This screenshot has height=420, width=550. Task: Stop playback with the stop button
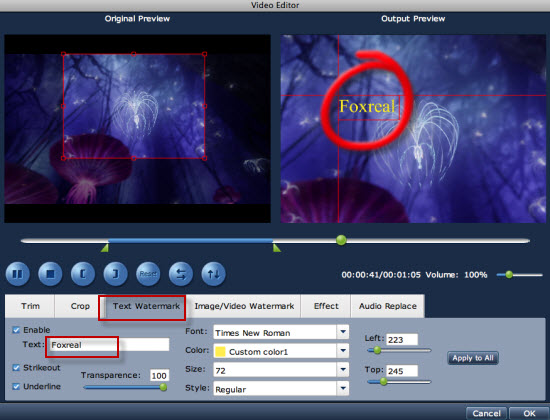50,274
